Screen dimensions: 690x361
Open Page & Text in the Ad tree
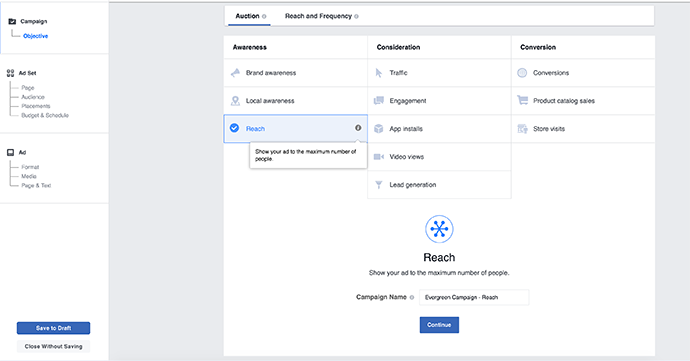tap(36, 185)
